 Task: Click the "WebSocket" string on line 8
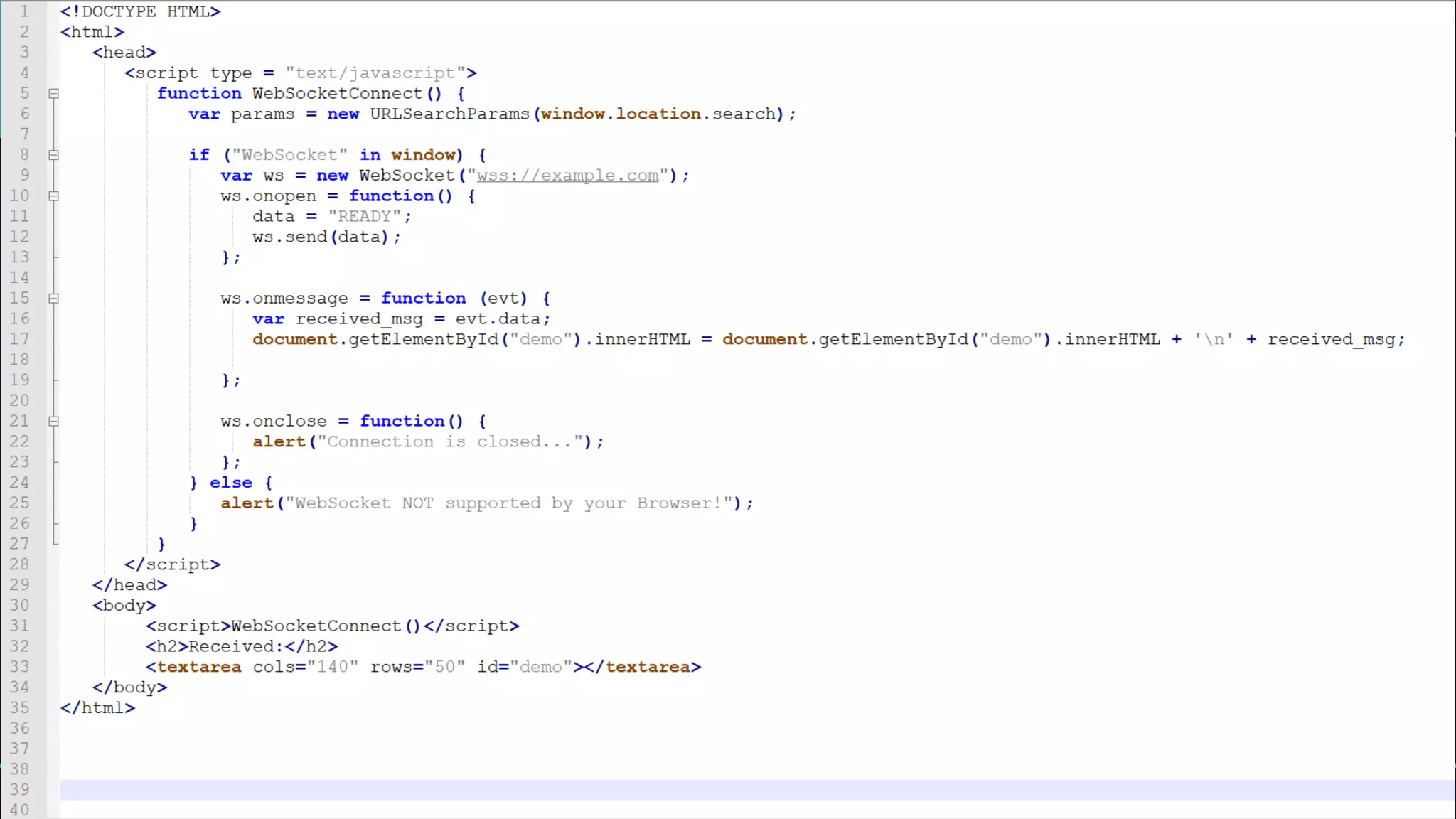290,155
